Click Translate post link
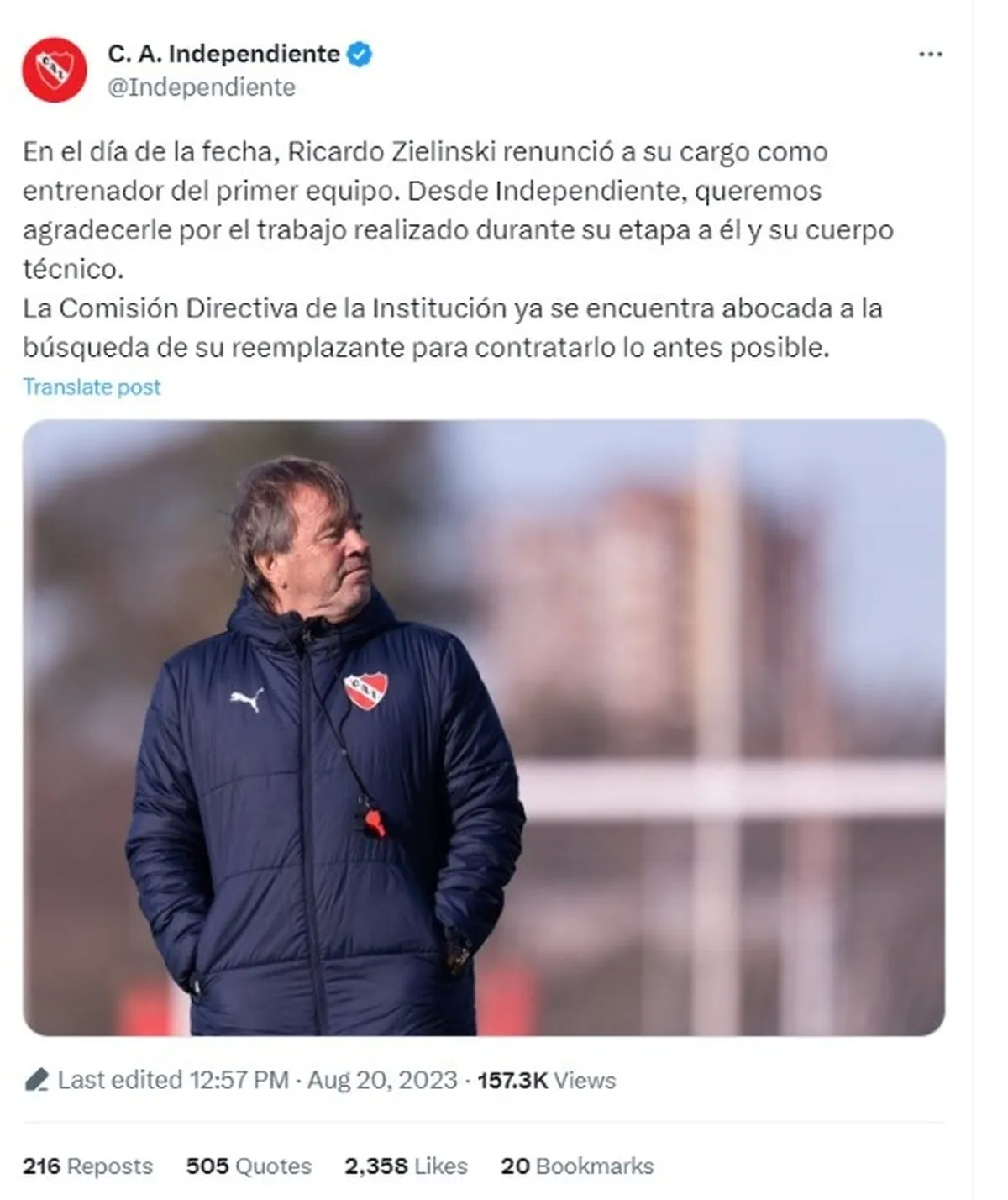The width and height of the screenshot is (1008, 1200). [92, 387]
